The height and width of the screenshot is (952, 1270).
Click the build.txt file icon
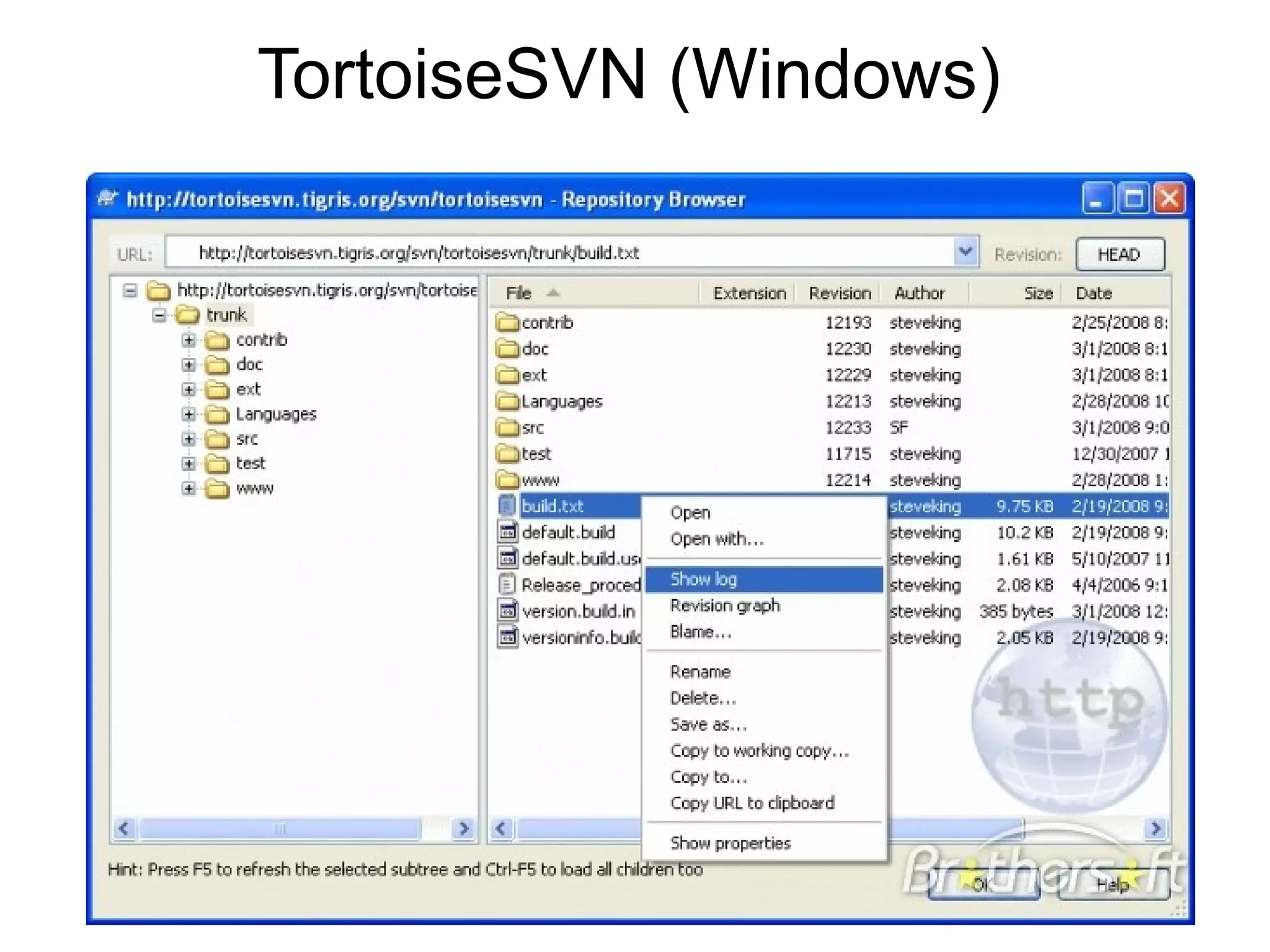coord(507,505)
